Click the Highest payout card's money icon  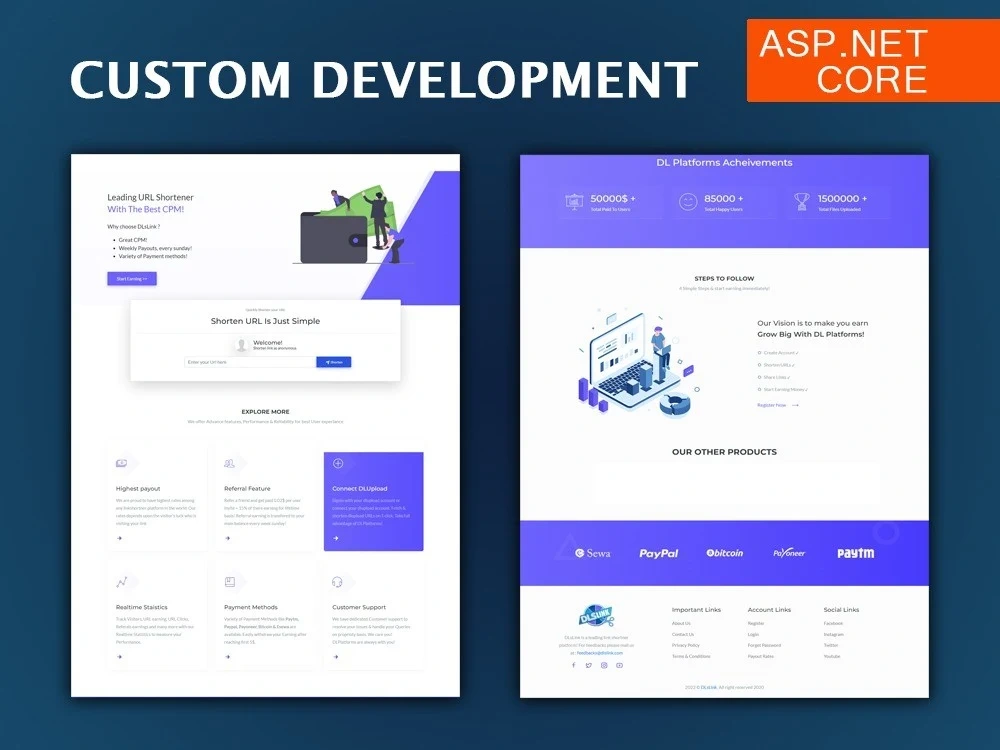pyautogui.click(x=121, y=464)
